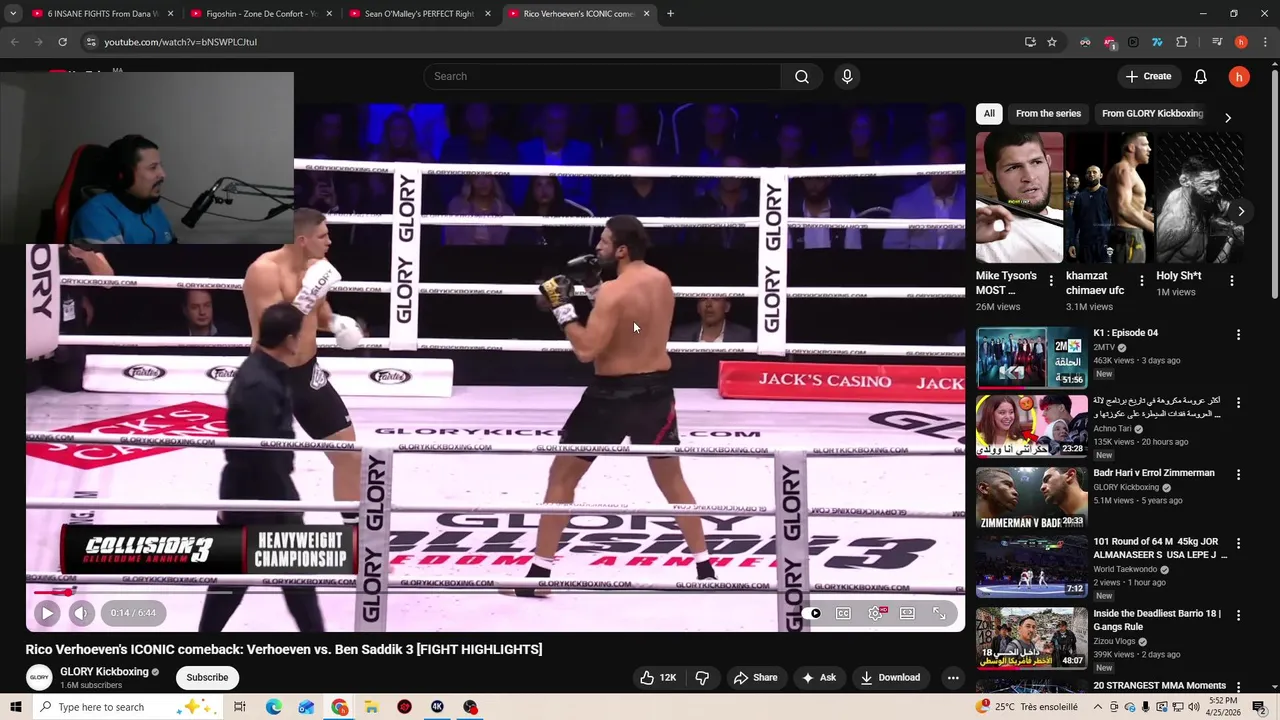Advance the Shorts shelf with the arrow
This screenshot has width=1280, height=720.
click(x=1241, y=211)
